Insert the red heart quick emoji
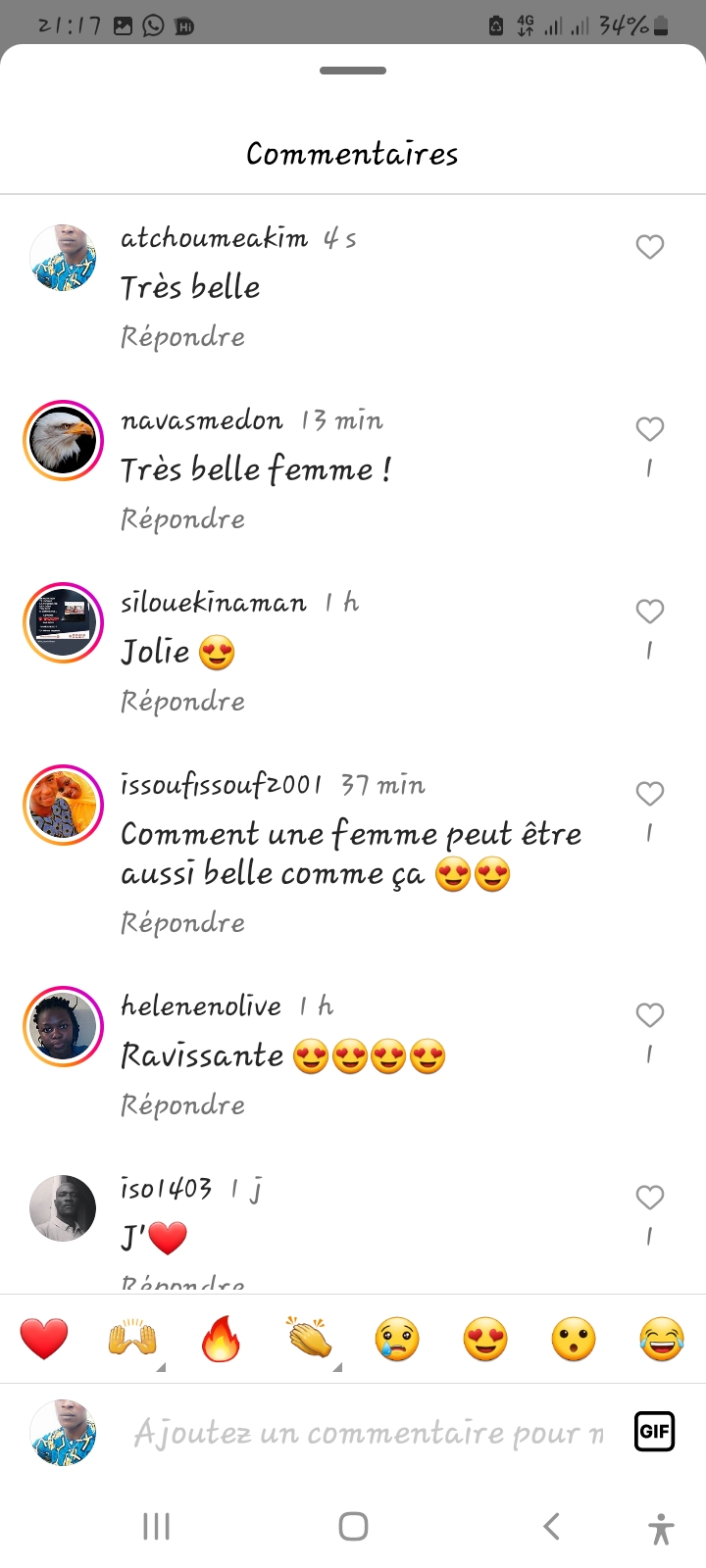 pos(44,1339)
